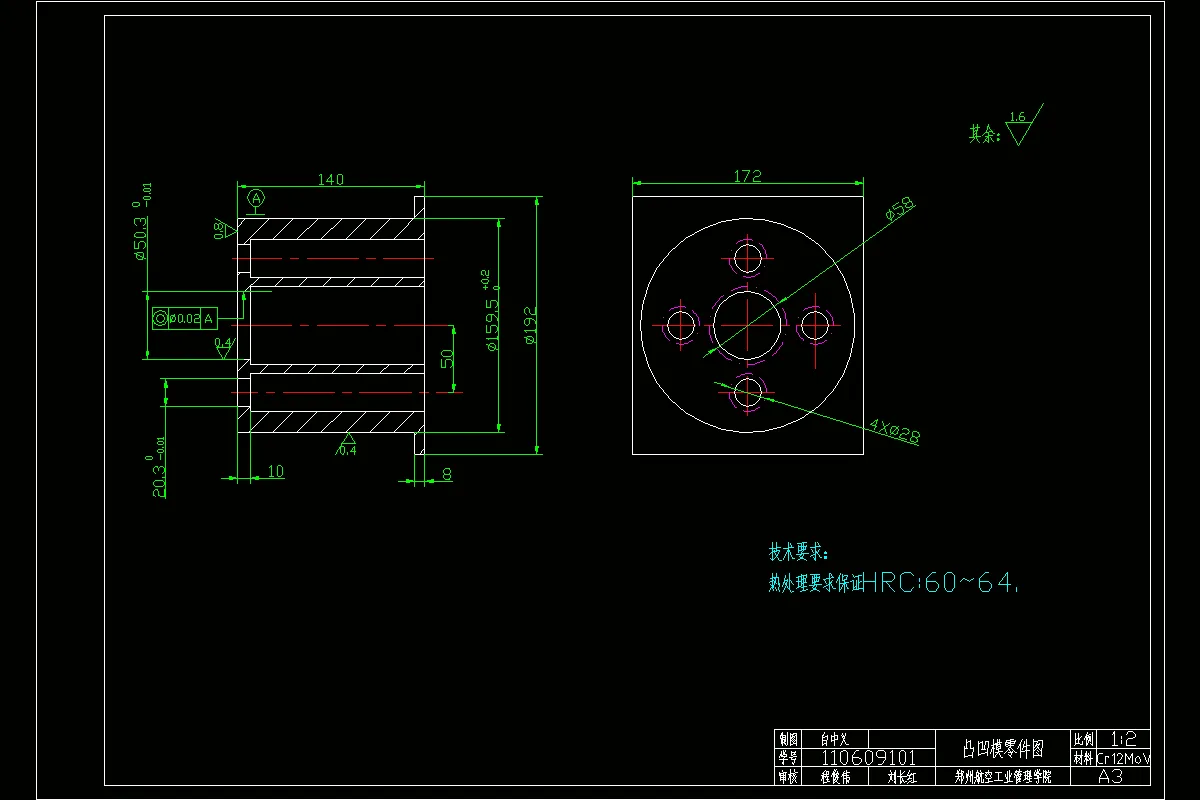Click the ø58 diameter dimension label
The width and height of the screenshot is (1200, 800).
click(900, 208)
